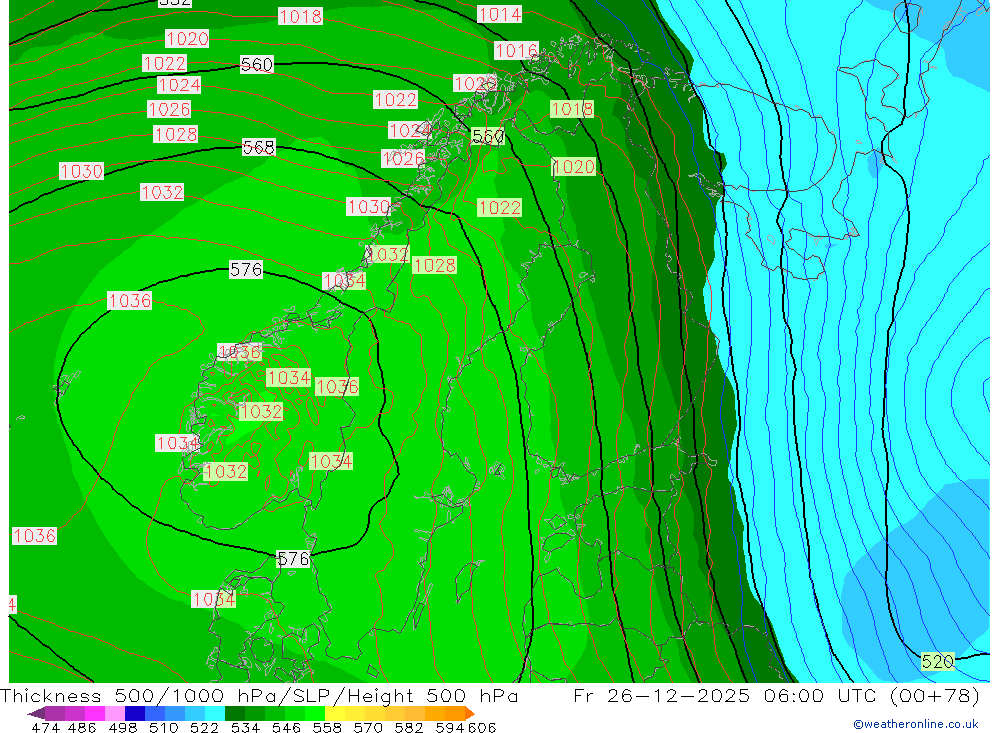Click the 520 contour label on blue area
The width and height of the screenshot is (1000, 733).
(x=938, y=662)
